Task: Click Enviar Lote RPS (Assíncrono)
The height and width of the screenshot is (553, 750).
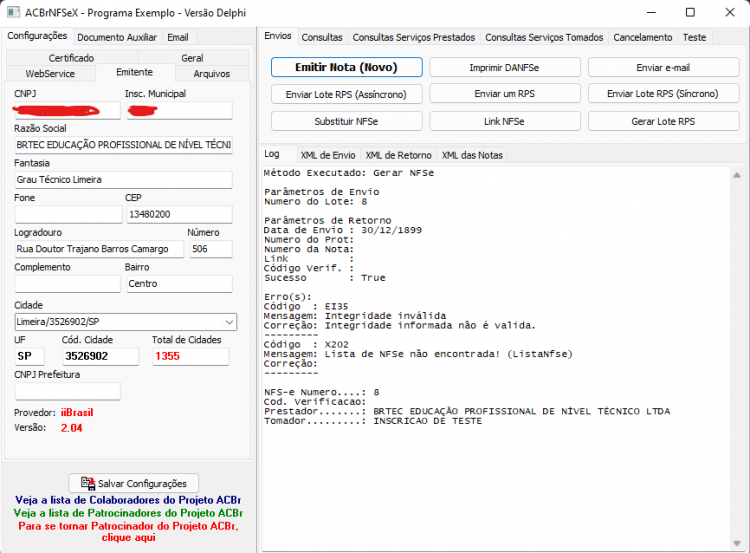Action: [x=346, y=94]
